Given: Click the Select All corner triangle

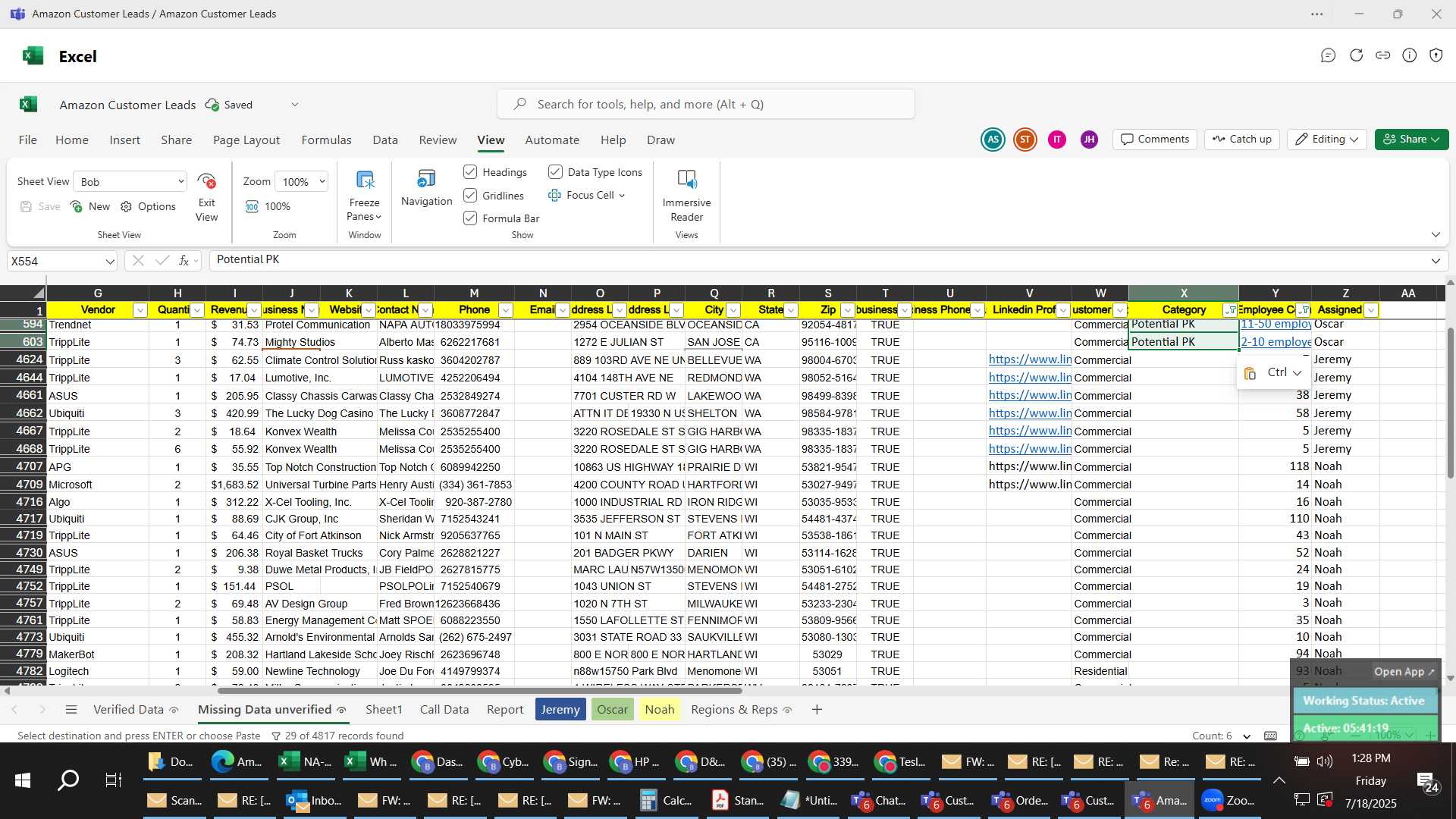Looking at the screenshot, I should (38, 293).
